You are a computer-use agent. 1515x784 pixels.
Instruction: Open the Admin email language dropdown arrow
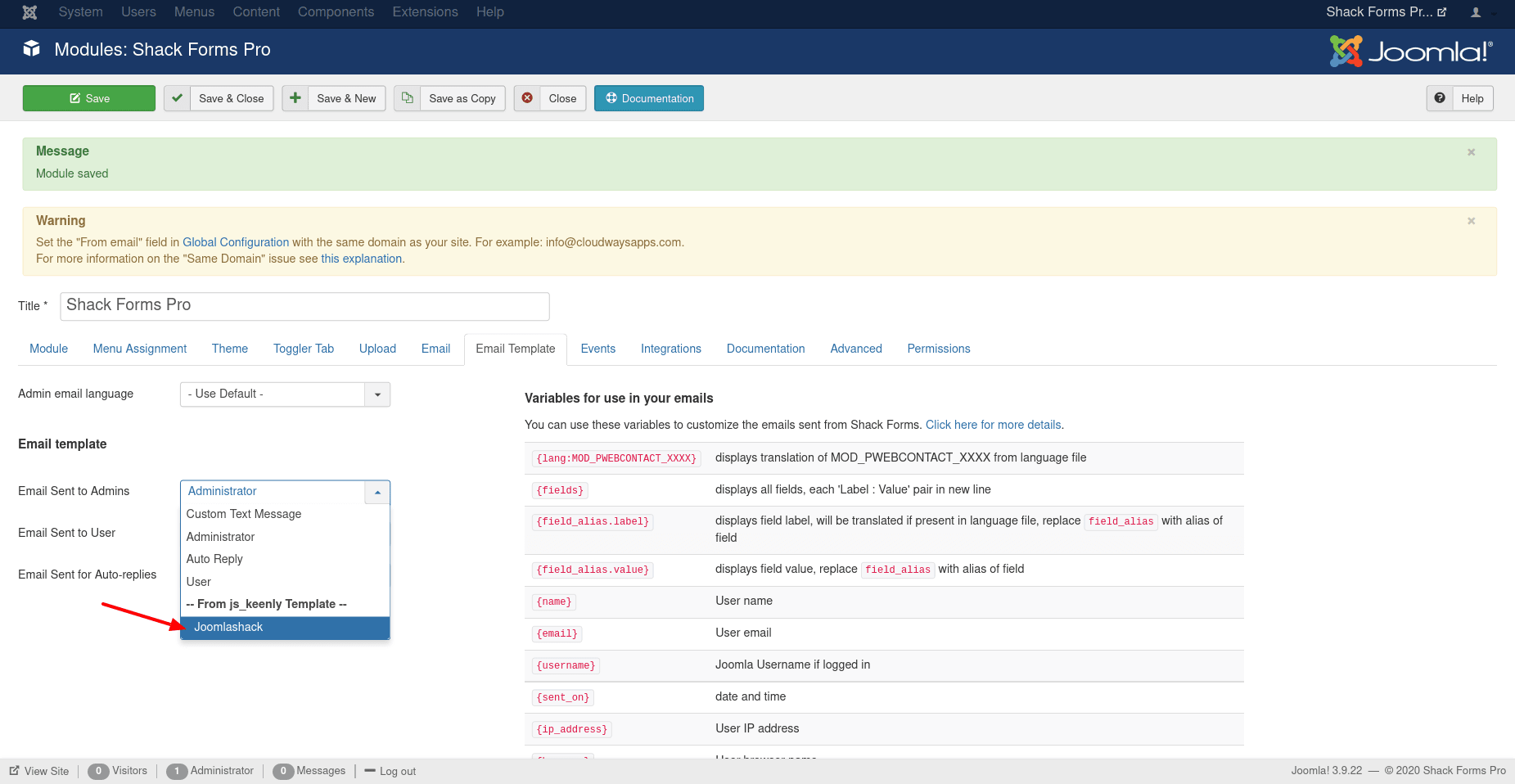click(377, 394)
